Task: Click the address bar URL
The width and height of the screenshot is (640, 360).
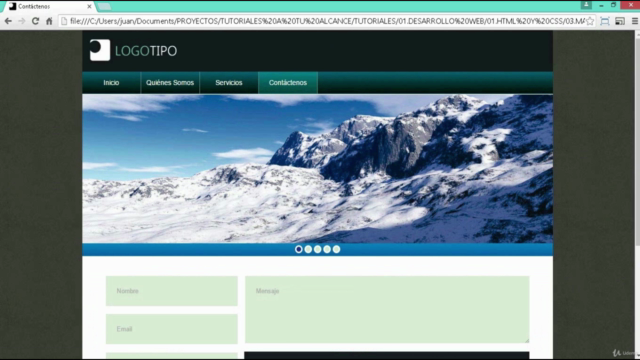Action: [x=327, y=21]
